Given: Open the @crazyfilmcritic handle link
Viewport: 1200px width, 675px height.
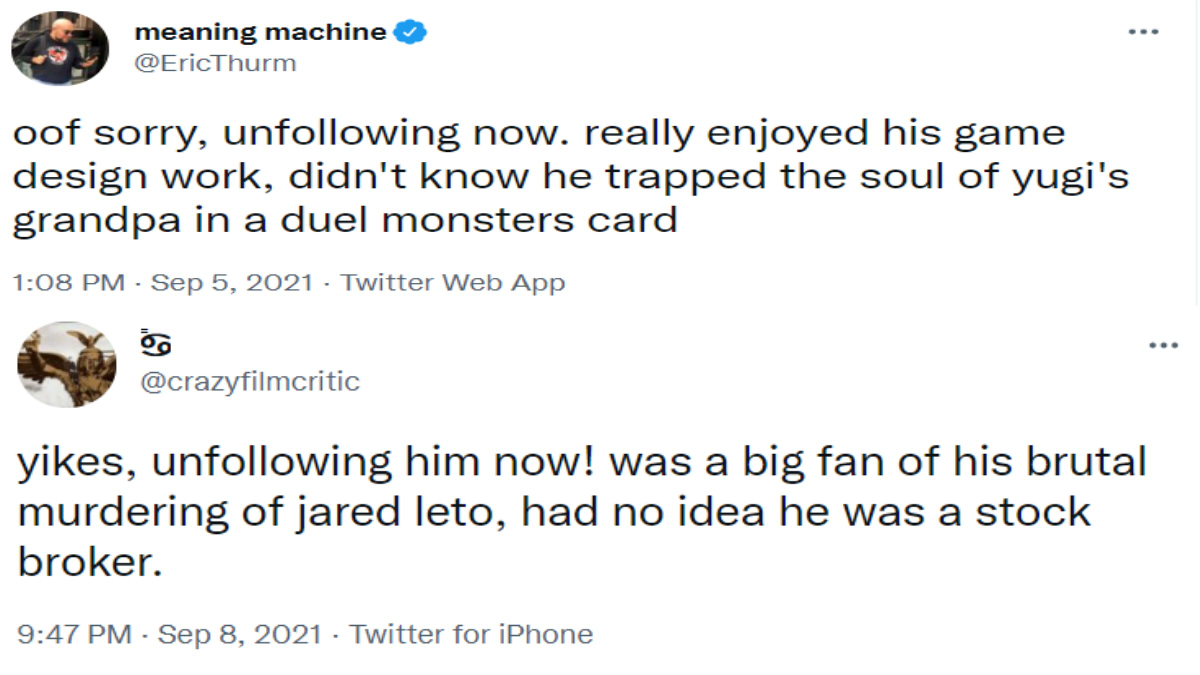Looking at the screenshot, I should click(250, 381).
